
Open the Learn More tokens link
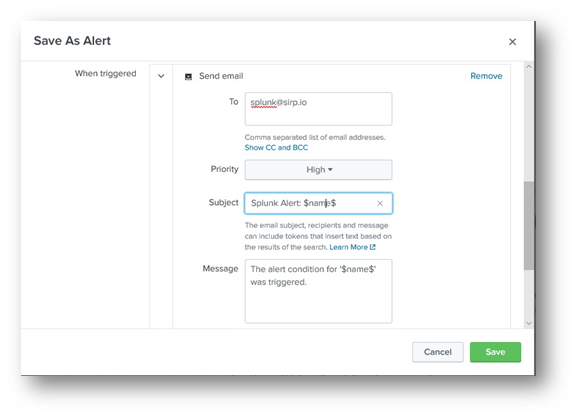pos(348,247)
